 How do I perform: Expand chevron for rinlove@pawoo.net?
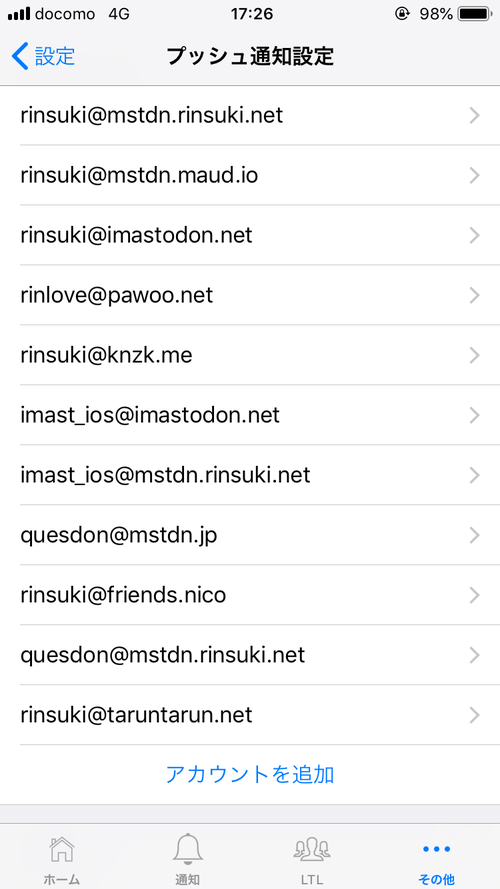point(475,295)
